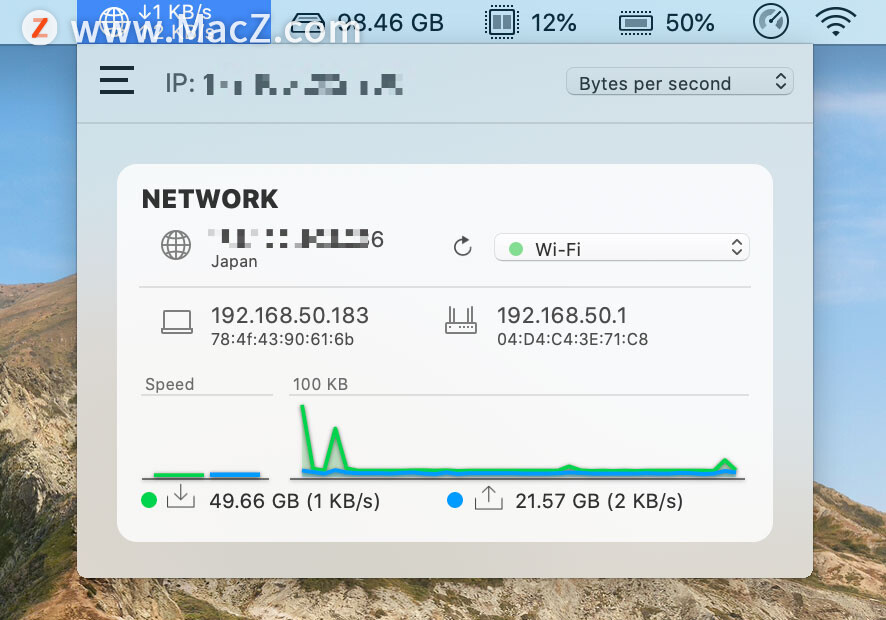This screenshot has width=886, height=620.
Task: Click the Speed bar indicator
Action: tap(206, 474)
